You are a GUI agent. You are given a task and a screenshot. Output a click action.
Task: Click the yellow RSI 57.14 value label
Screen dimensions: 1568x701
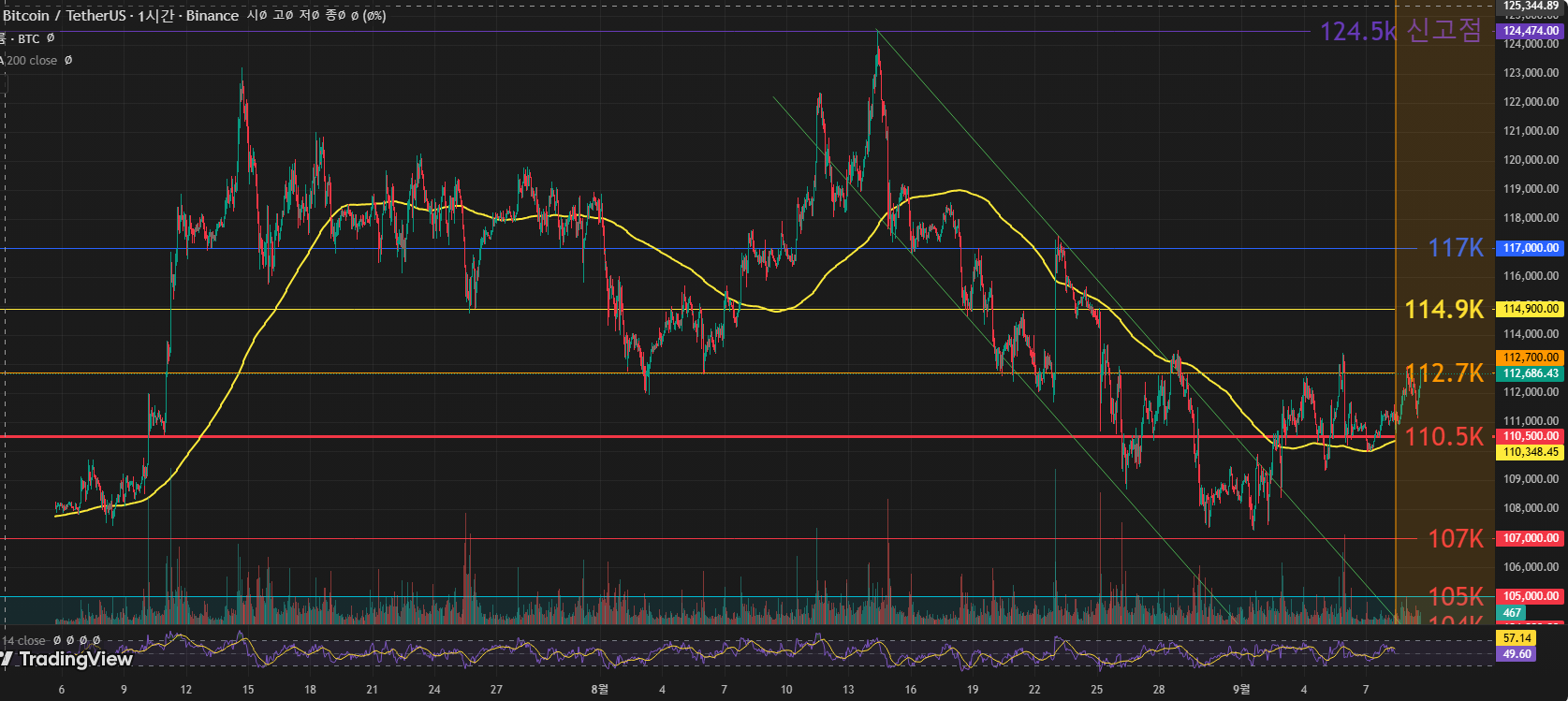pyautogui.click(x=1517, y=638)
